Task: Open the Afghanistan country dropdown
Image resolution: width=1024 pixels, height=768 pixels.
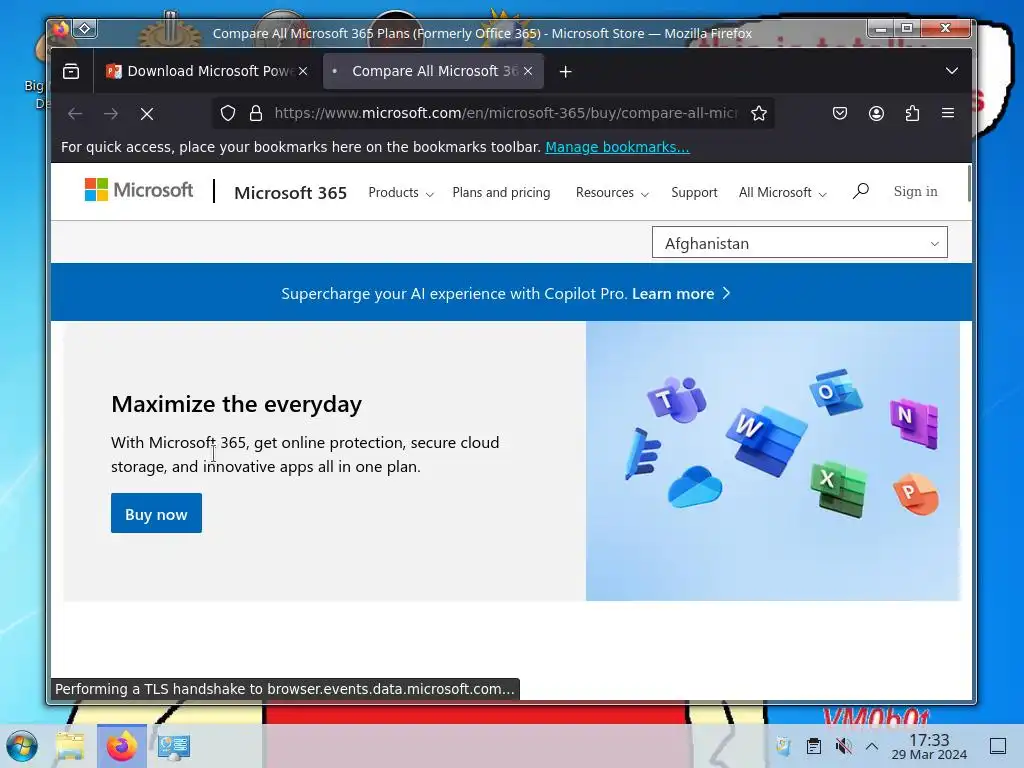Action: (x=799, y=242)
